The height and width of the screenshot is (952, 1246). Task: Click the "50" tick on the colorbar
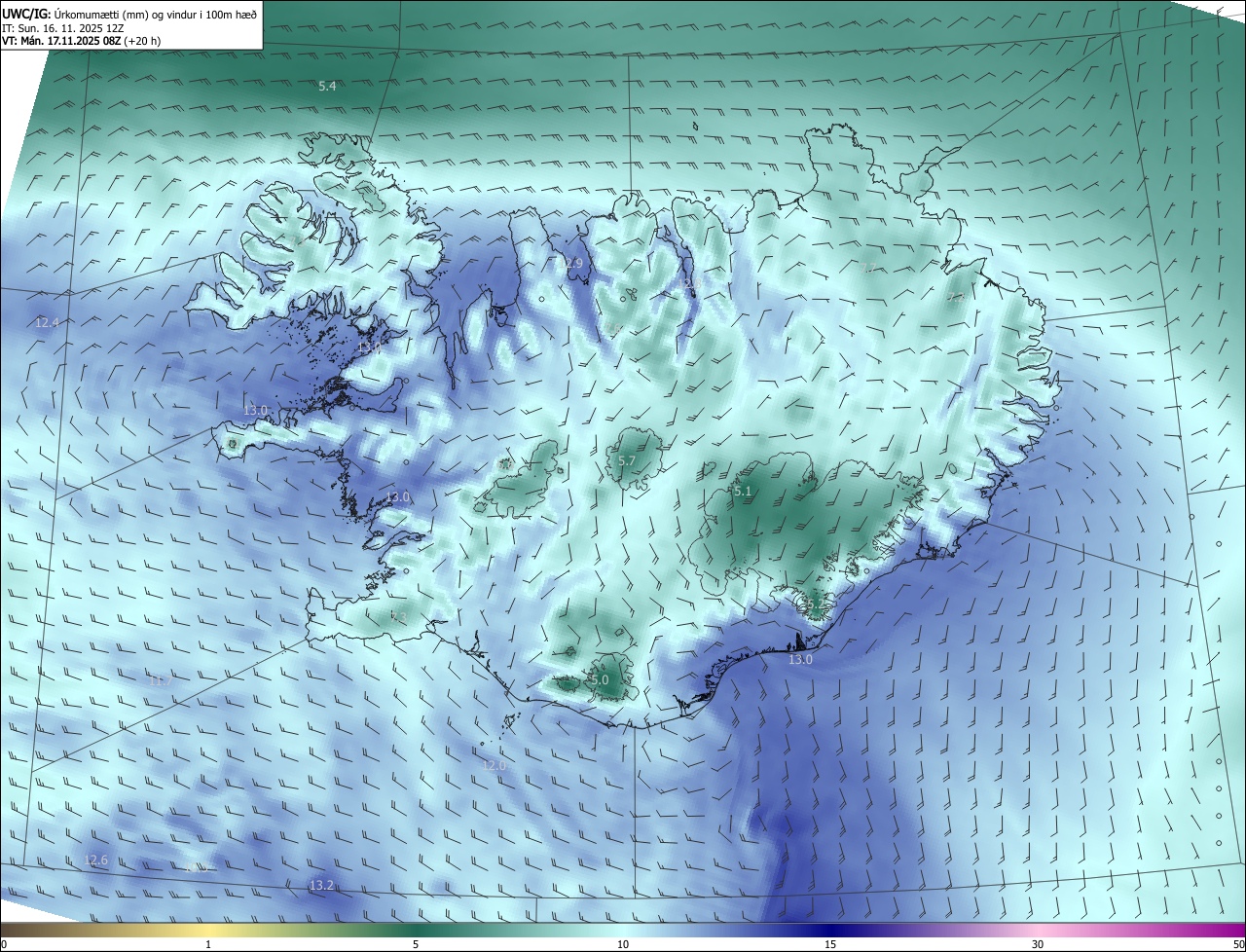[x=1238, y=944]
